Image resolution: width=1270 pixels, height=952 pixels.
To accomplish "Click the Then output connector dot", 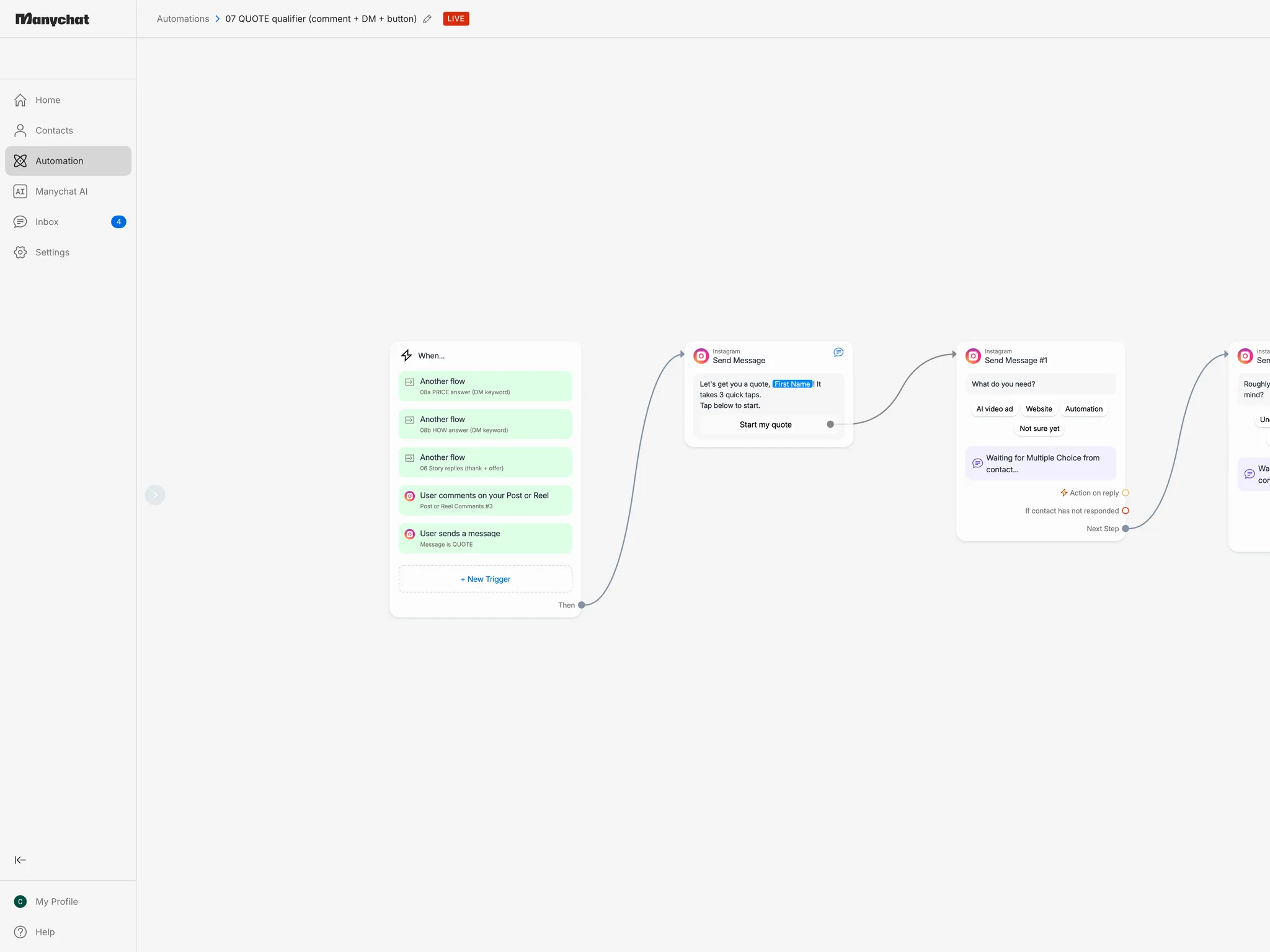I will [x=582, y=605].
